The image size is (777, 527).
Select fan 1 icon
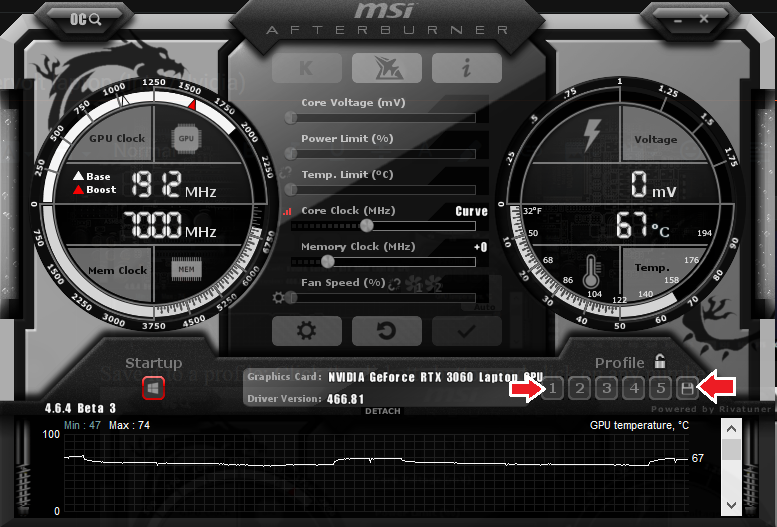[x=414, y=284]
